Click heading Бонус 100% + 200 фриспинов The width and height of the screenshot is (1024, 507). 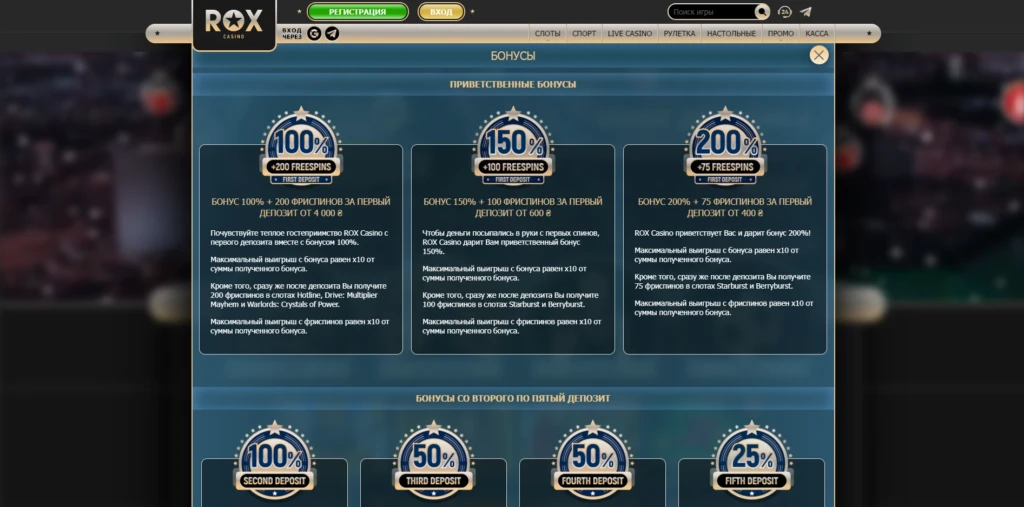(x=301, y=207)
